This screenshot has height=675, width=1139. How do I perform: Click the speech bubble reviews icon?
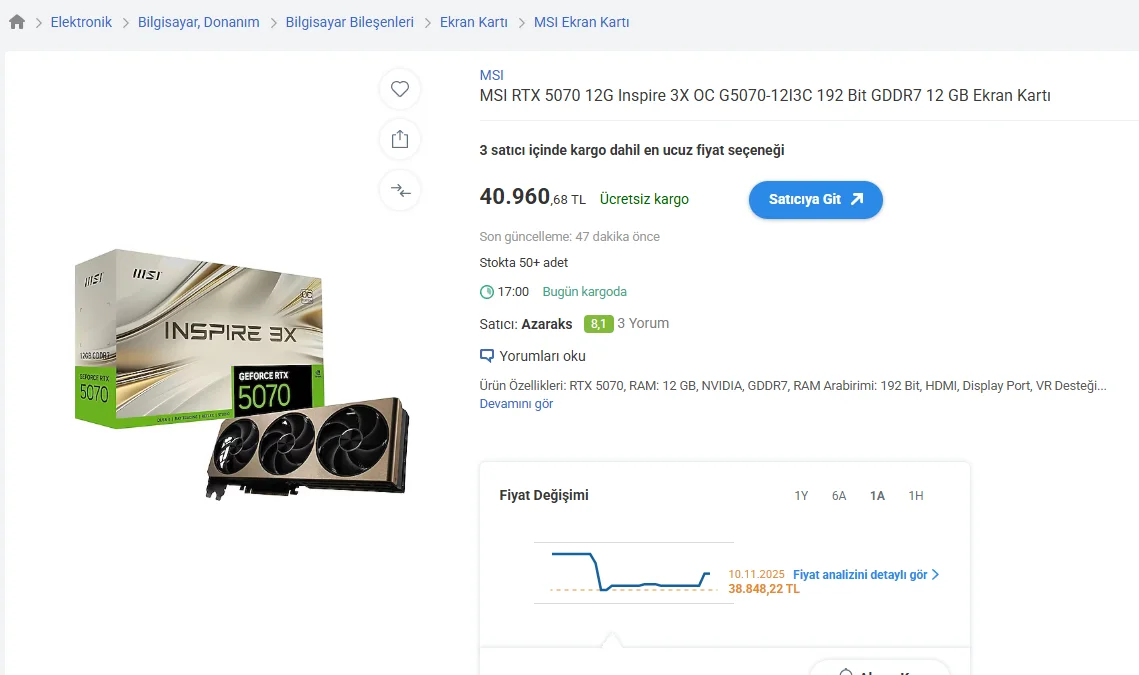click(487, 356)
